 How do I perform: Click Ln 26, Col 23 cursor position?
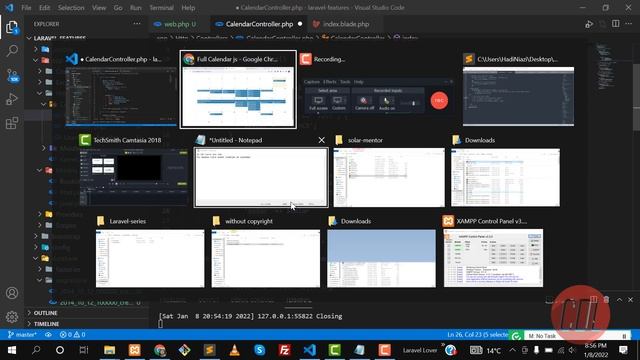tap(478, 335)
